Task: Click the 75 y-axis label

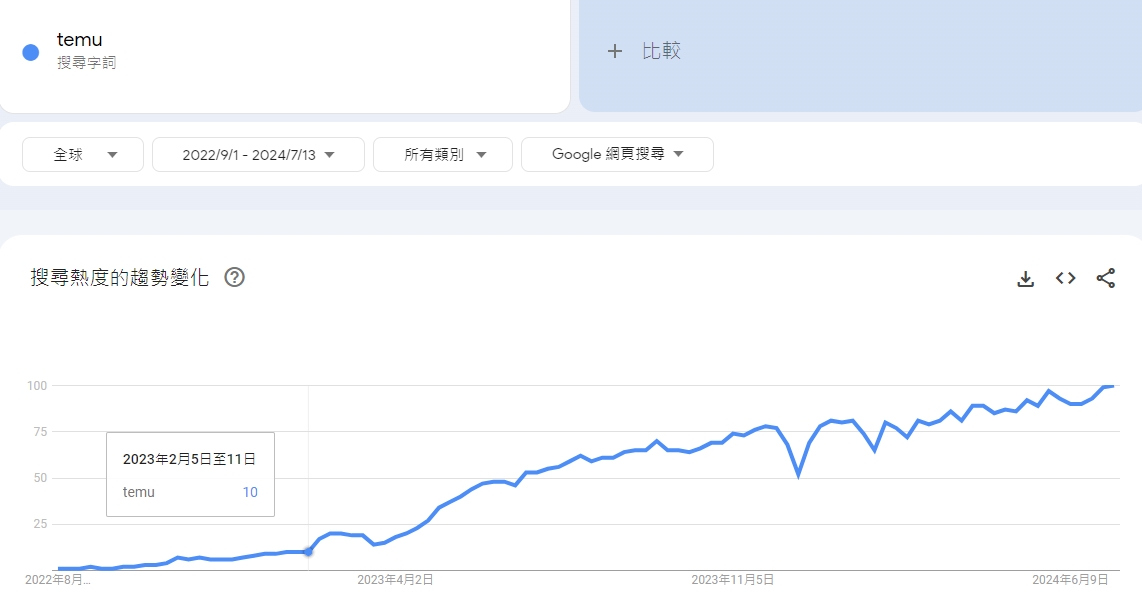Action: (x=40, y=432)
